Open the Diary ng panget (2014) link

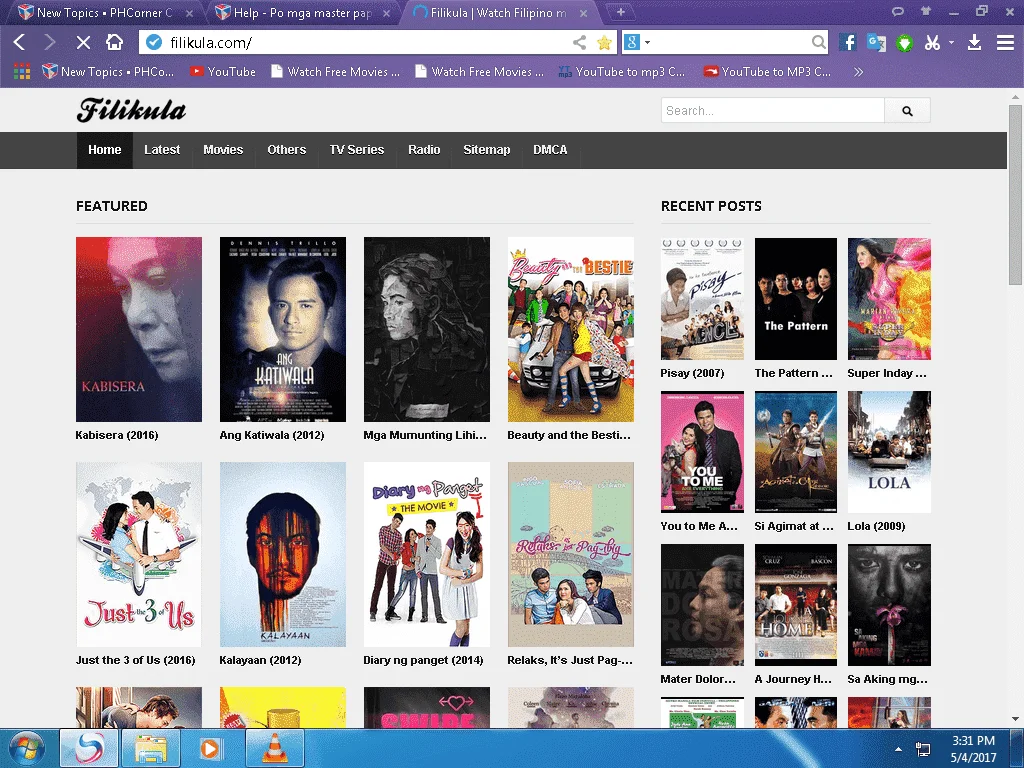423,660
